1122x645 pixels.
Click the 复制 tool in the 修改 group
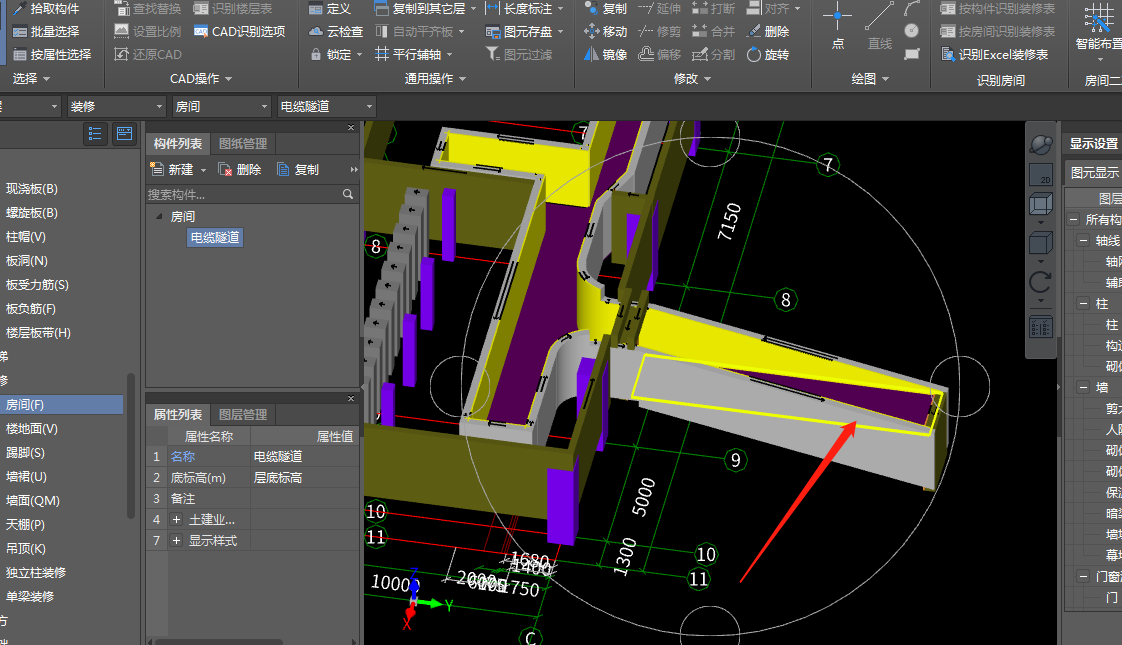tap(605, 9)
